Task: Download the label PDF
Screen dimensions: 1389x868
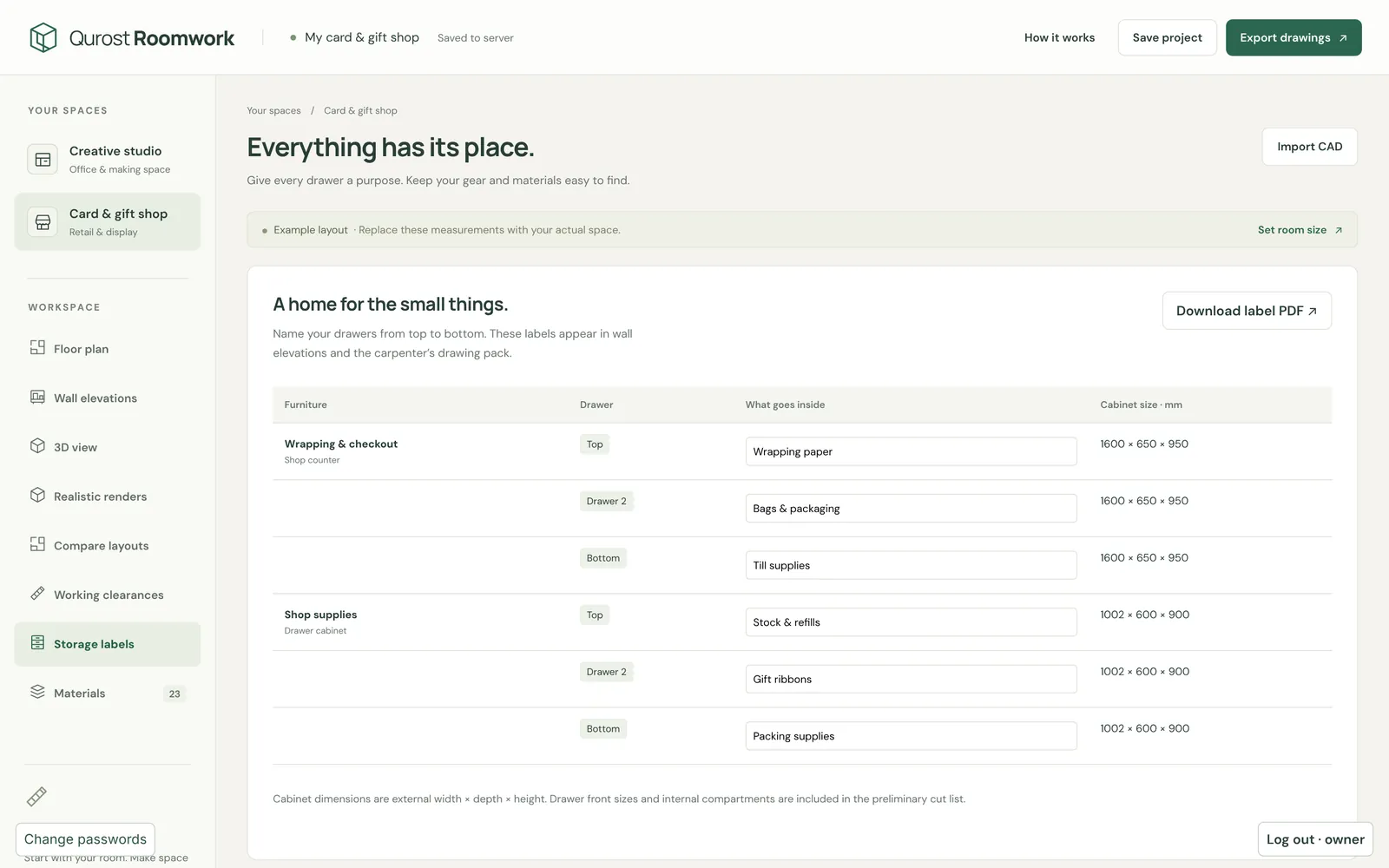Action: tap(1247, 311)
